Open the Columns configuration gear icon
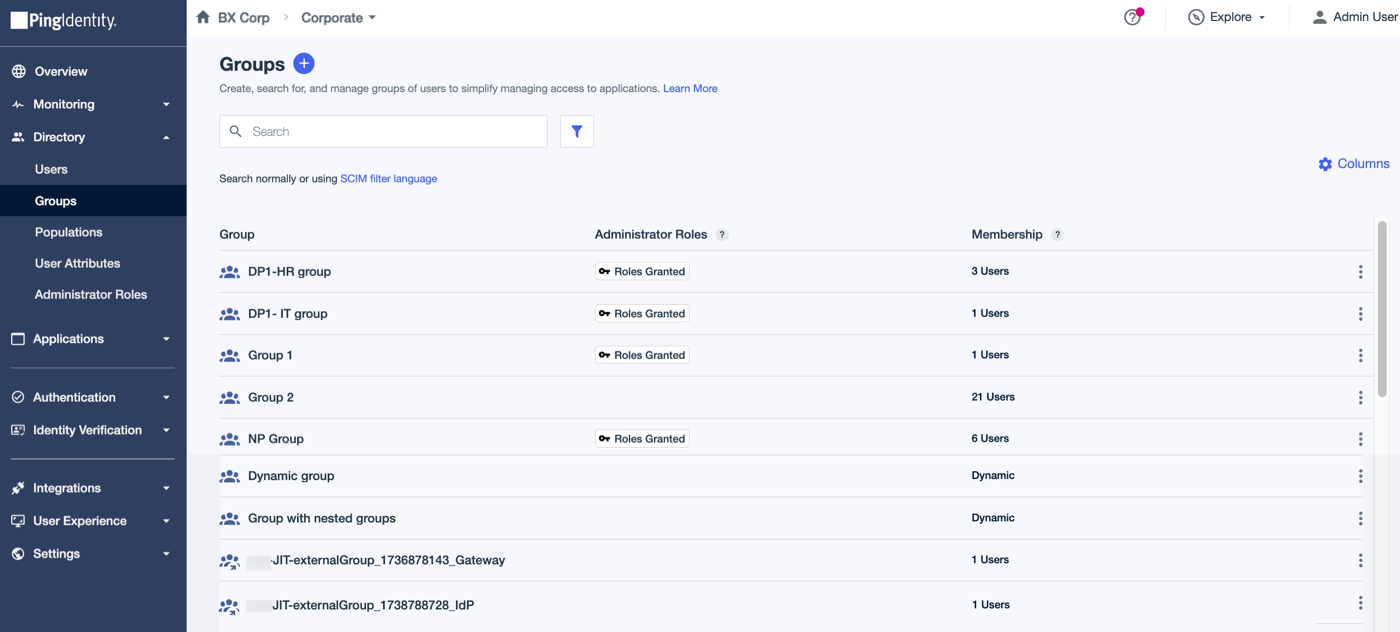This screenshot has width=1400, height=632. [x=1325, y=163]
